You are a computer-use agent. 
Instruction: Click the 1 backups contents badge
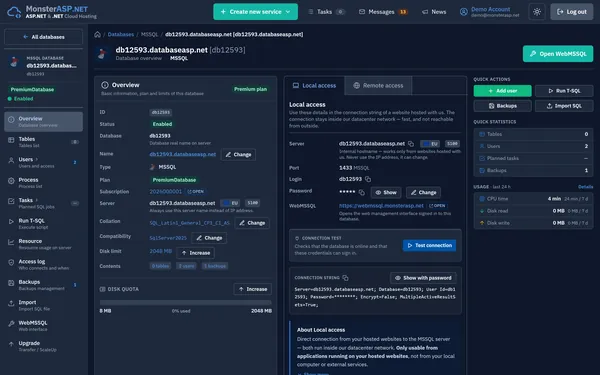click(215, 266)
